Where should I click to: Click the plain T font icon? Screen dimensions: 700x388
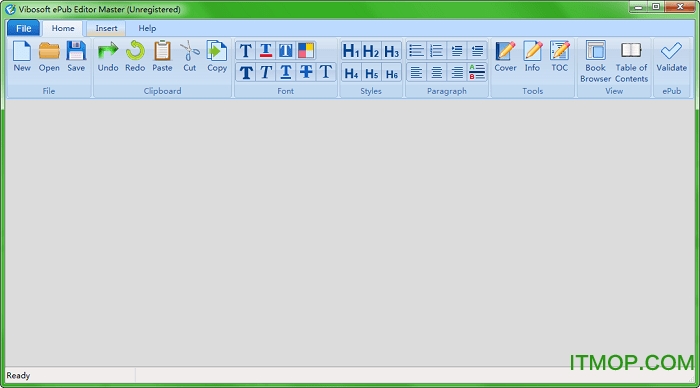pos(246,50)
